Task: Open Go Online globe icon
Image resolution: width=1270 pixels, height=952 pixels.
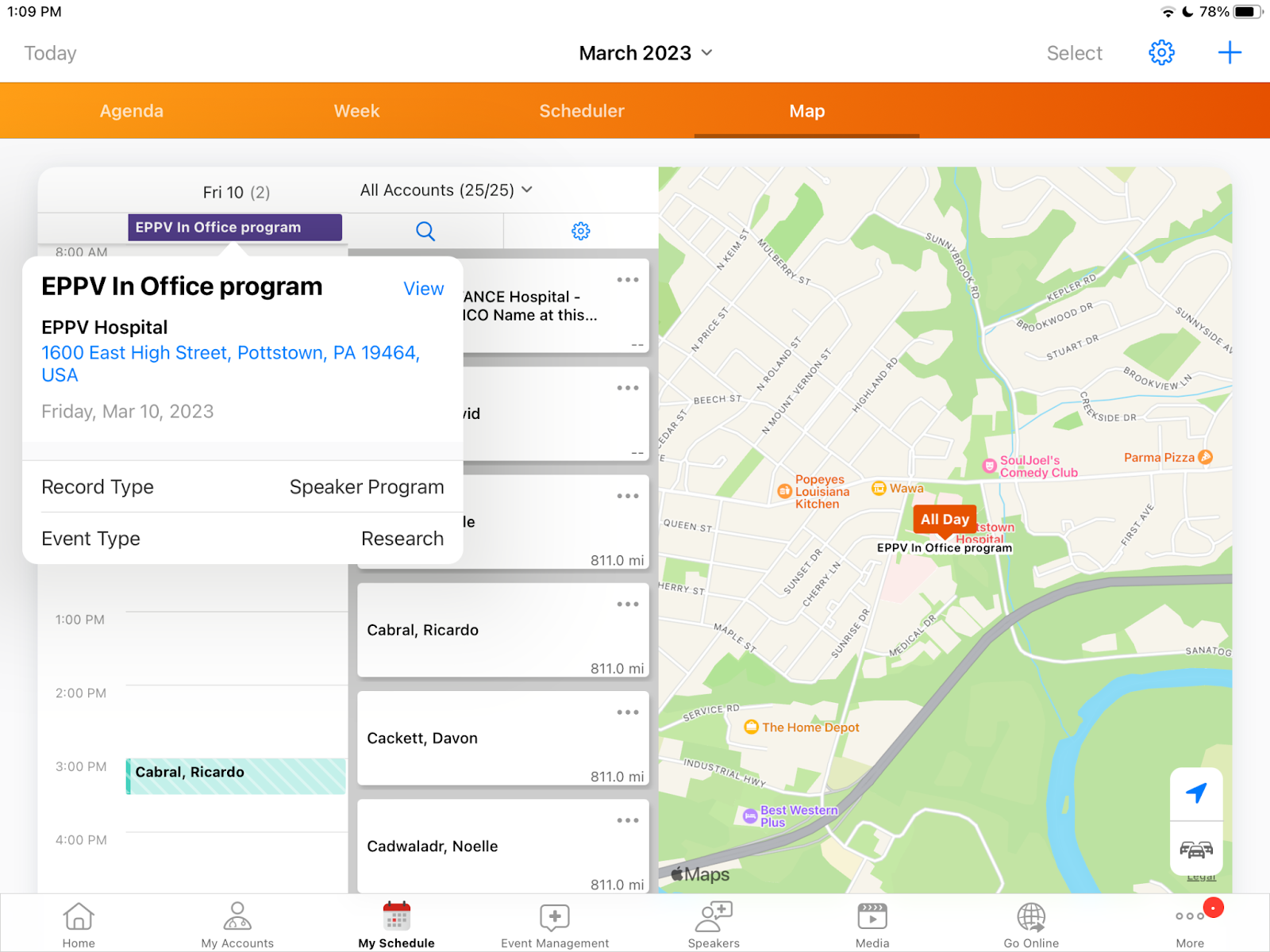Action: click(1031, 925)
